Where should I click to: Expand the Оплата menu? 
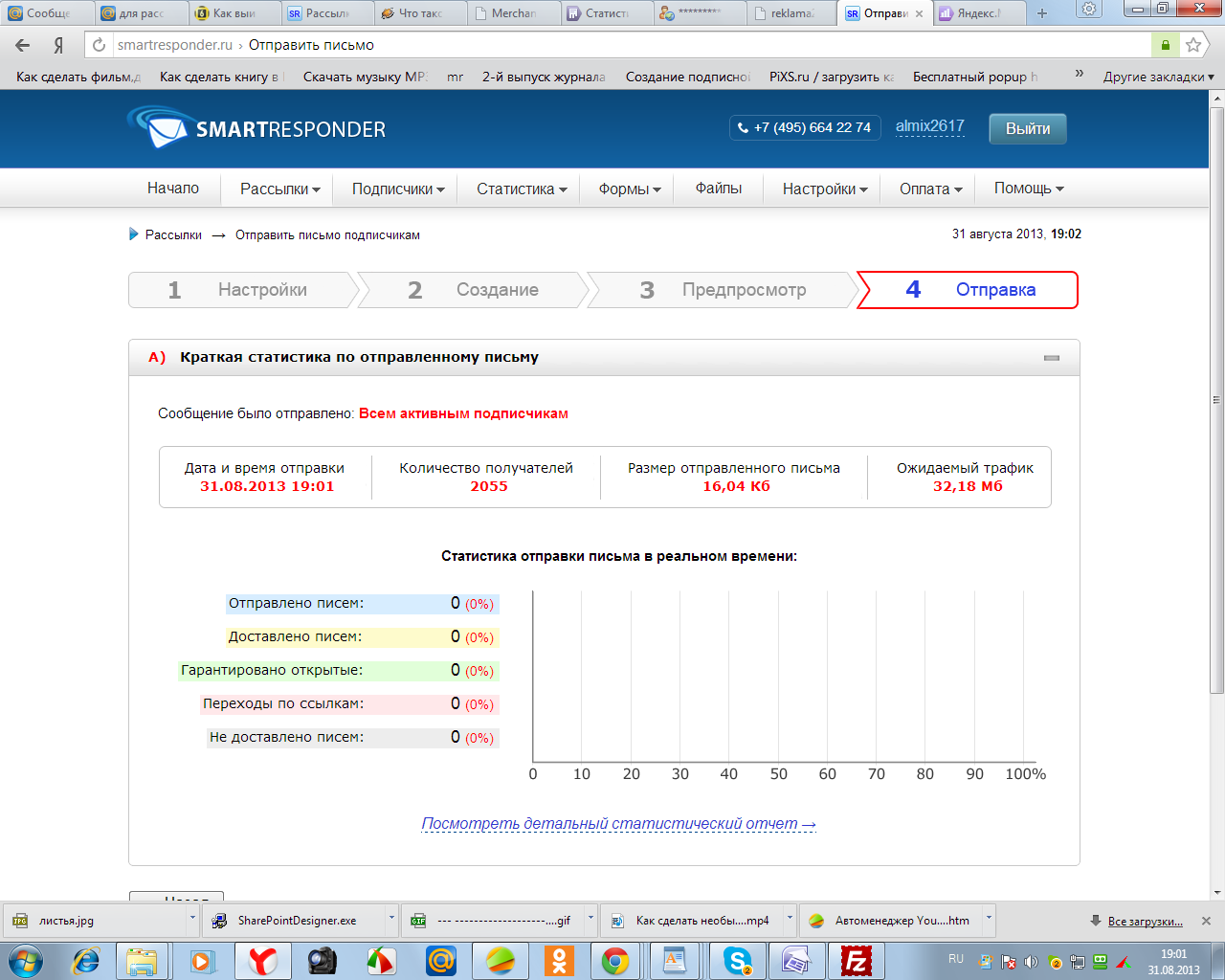coord(930,189)
